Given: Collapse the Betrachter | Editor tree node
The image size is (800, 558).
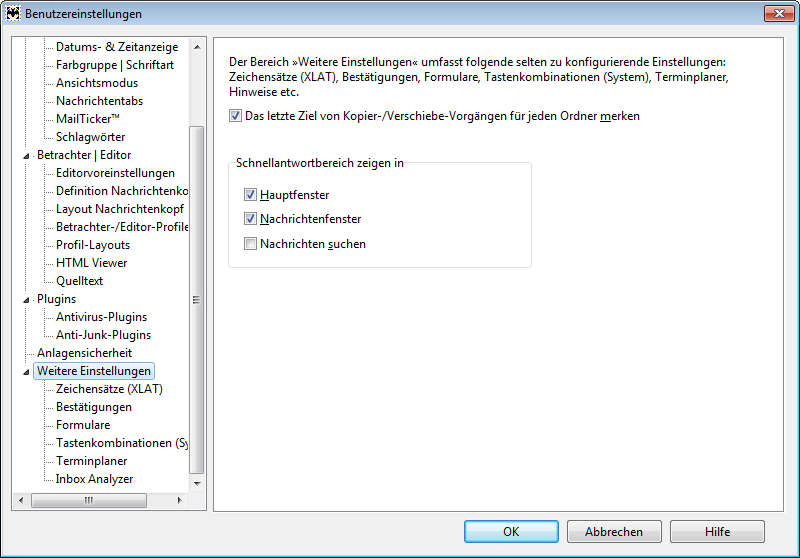Looking at the screenshot, I should point(27,156).
